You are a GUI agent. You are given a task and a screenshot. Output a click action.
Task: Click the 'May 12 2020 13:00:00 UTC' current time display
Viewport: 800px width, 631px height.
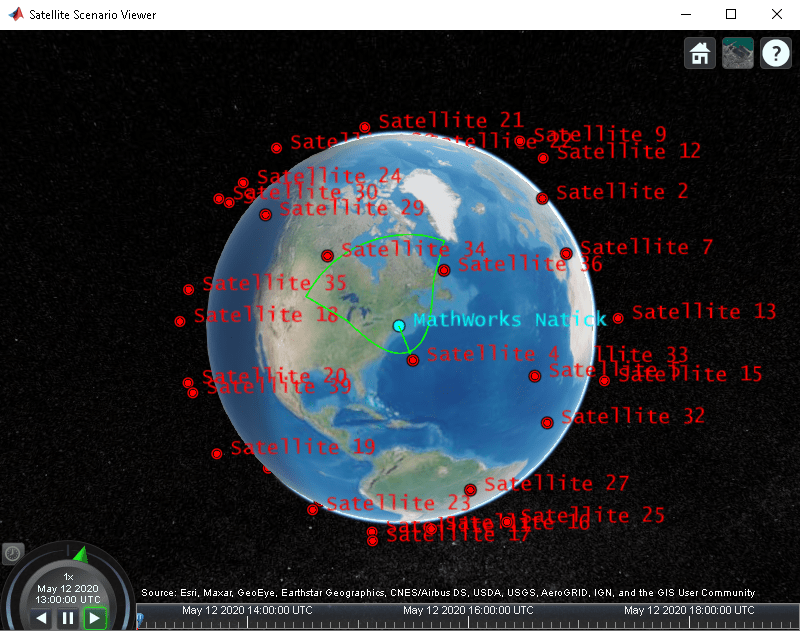click(68, 594)
